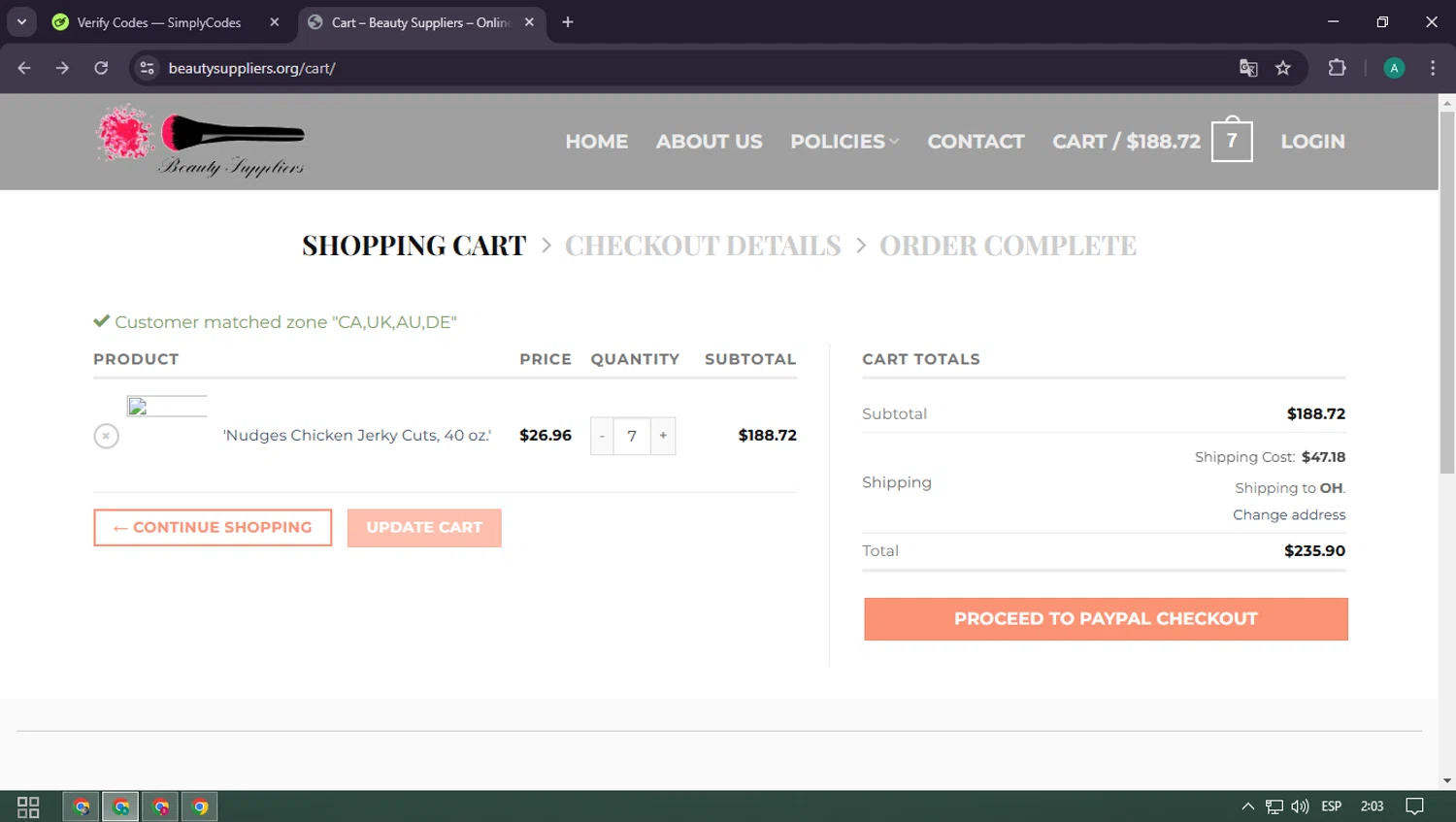
Task: Click the browser forward arrow
Action: pos(62,68)
